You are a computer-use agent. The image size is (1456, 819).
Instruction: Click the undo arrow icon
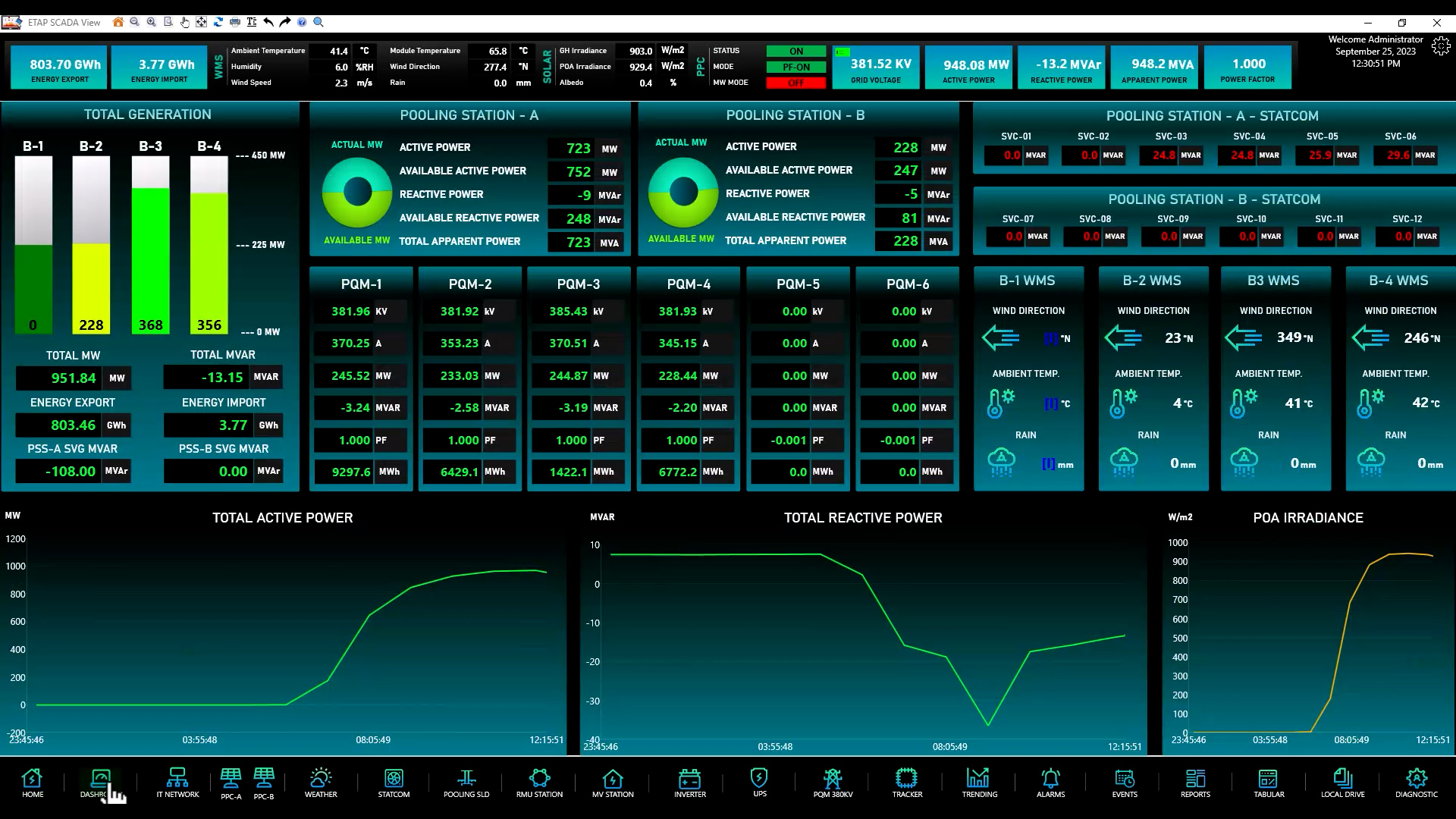coord(268,22)
